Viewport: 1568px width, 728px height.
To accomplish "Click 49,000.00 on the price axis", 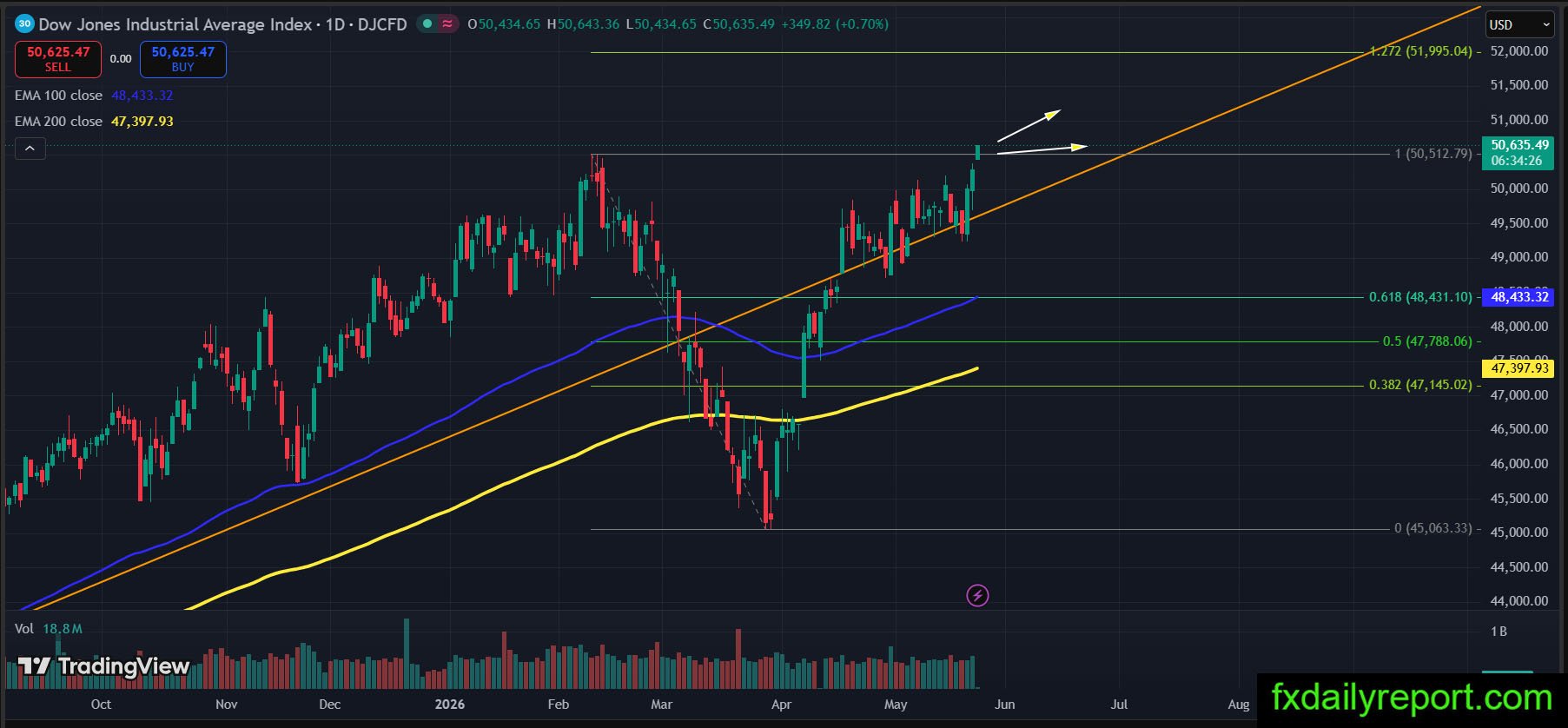I will click(1519, 257).
